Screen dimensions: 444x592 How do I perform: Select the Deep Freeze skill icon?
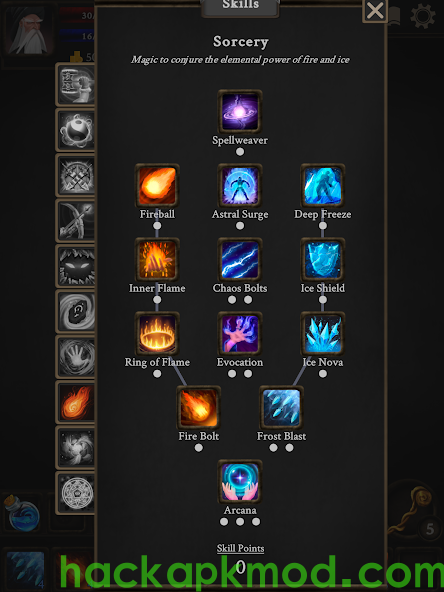pyautogui.click(x=323, y=186)
